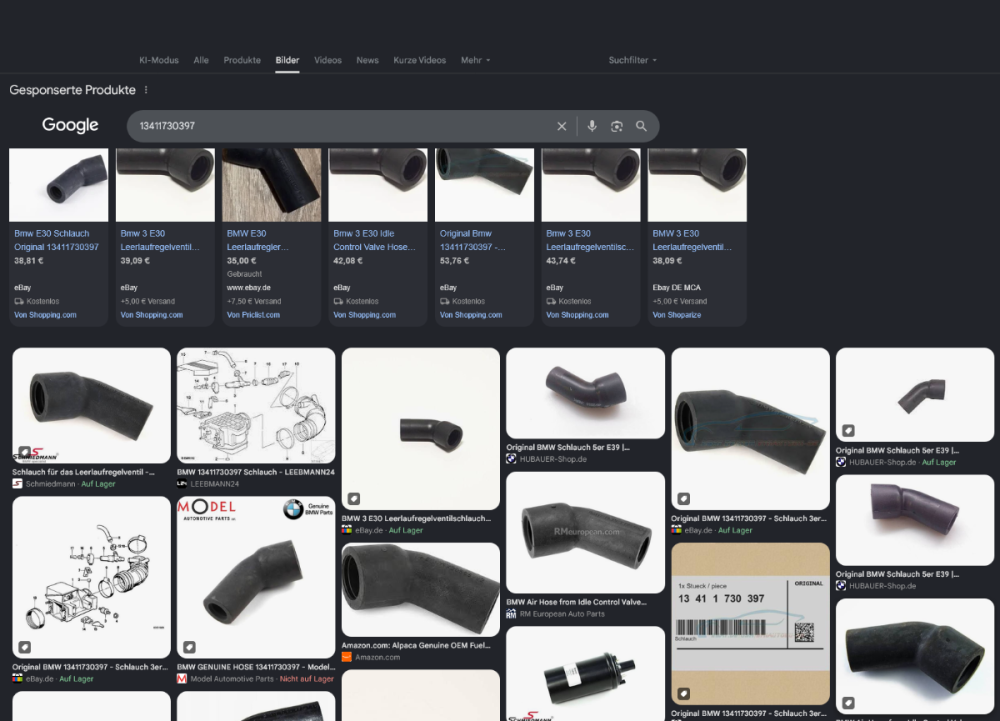Click delivery truck icon under 38,81 € eBay offer
This screenshot has height=721, width=1000.
click(19, 301)
